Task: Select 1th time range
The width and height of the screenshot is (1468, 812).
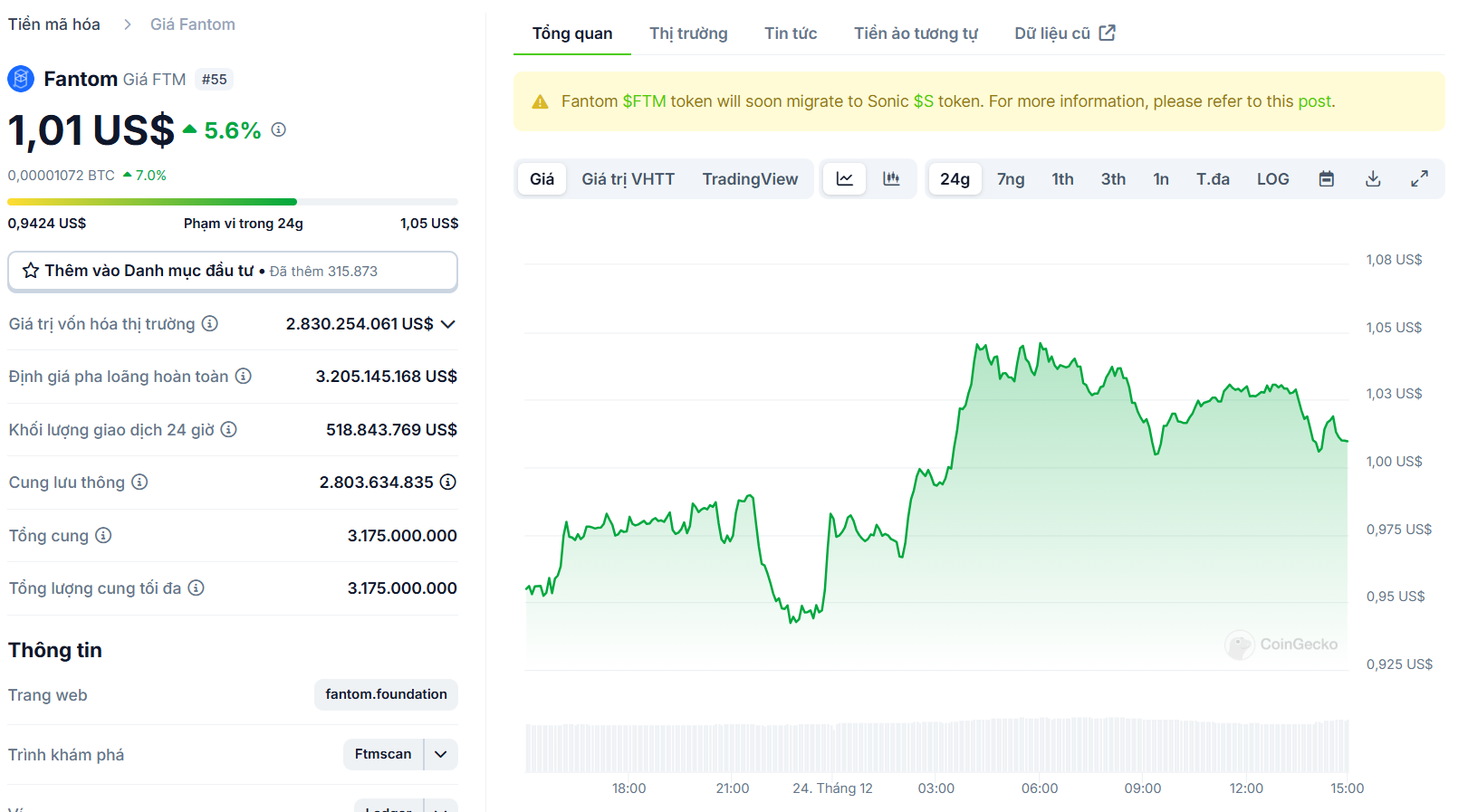Action: (x=1062, y=178)
